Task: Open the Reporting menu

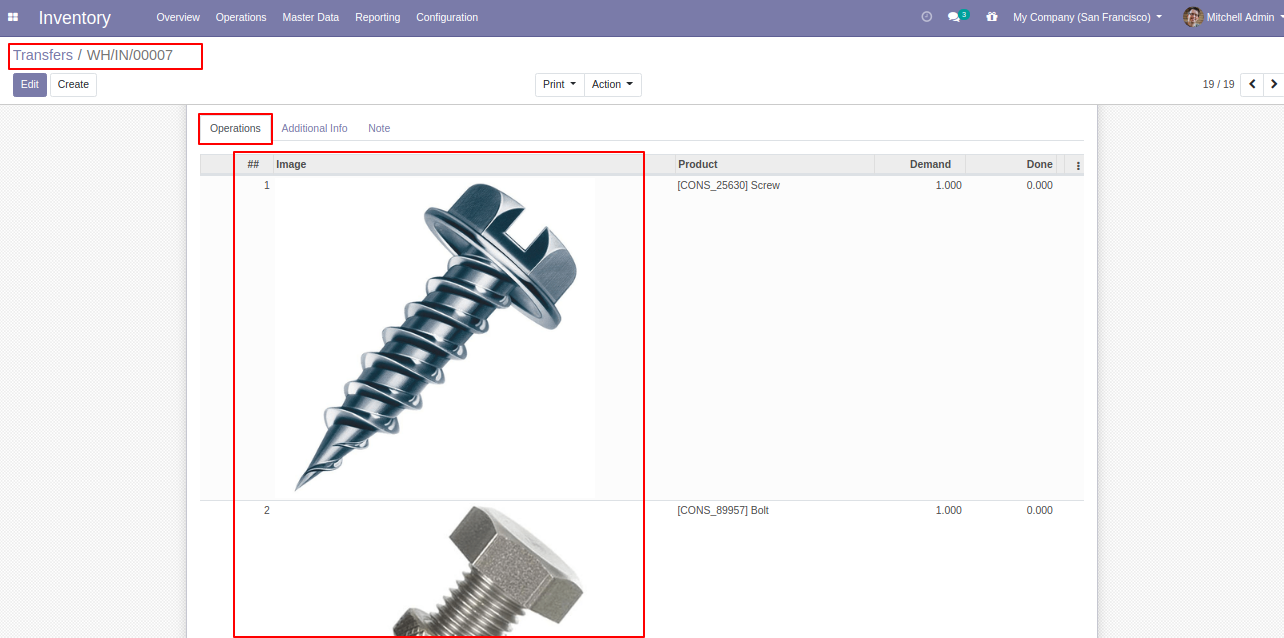Action: 377,17
